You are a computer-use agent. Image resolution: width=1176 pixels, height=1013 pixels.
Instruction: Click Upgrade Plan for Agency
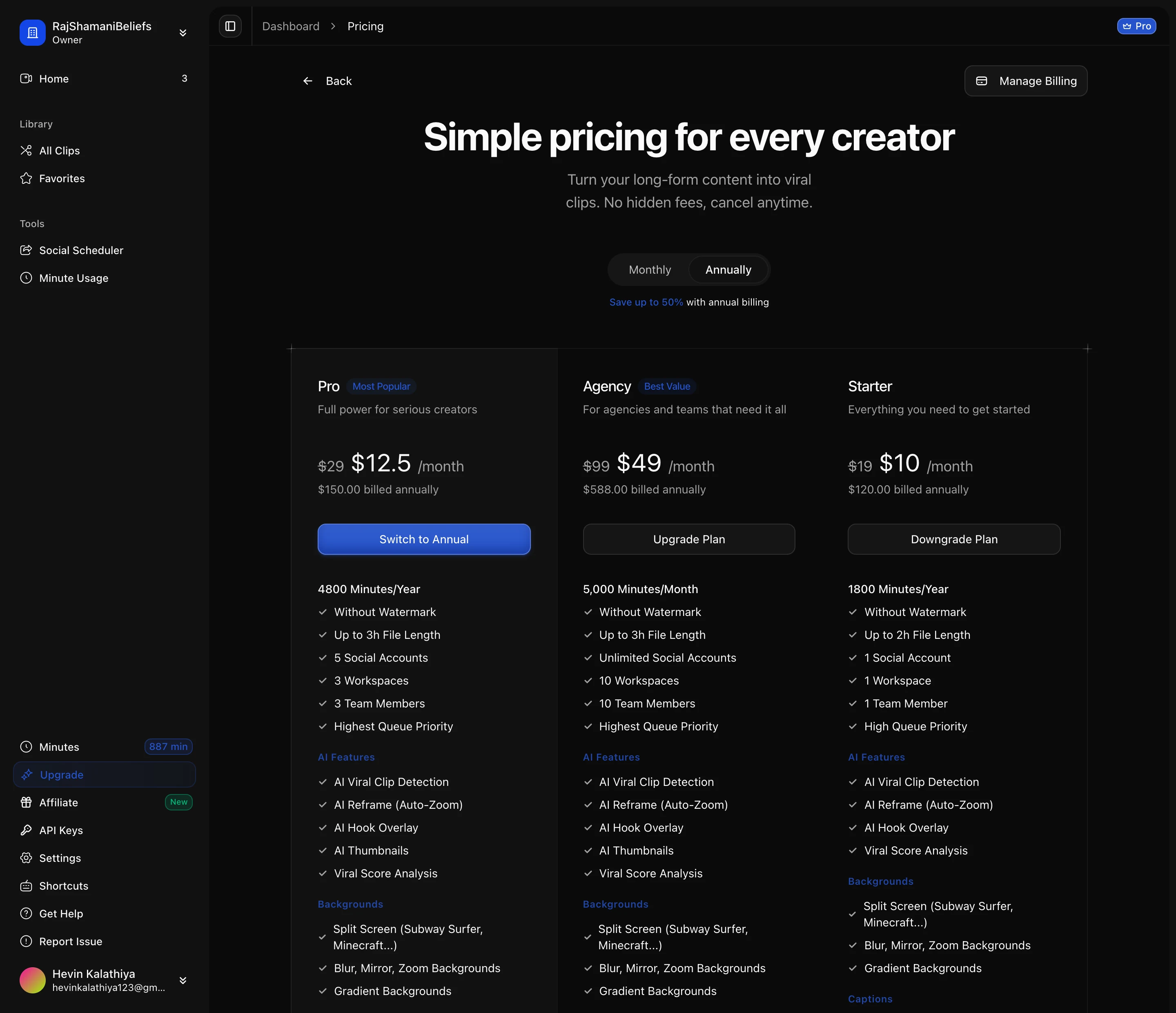pos(689,540)
